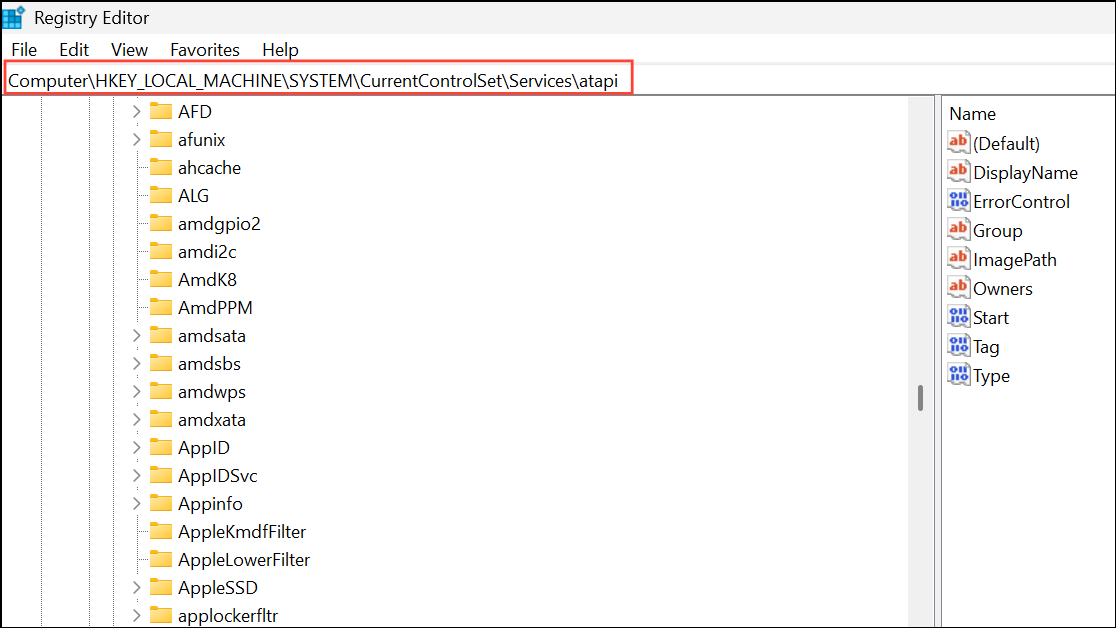Expand the applockerfltr key
The width and height of the screenshot is (1116, 628).
137,615
